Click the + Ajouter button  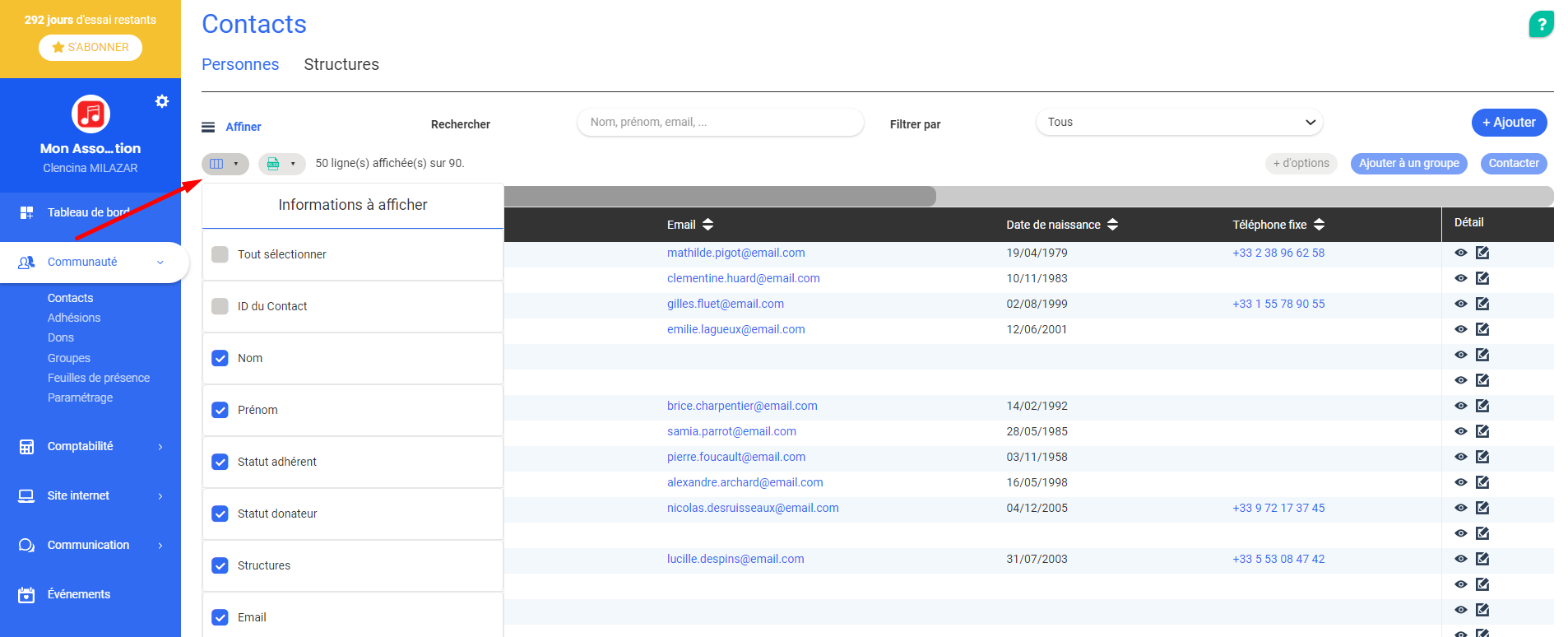point(1509,123)
